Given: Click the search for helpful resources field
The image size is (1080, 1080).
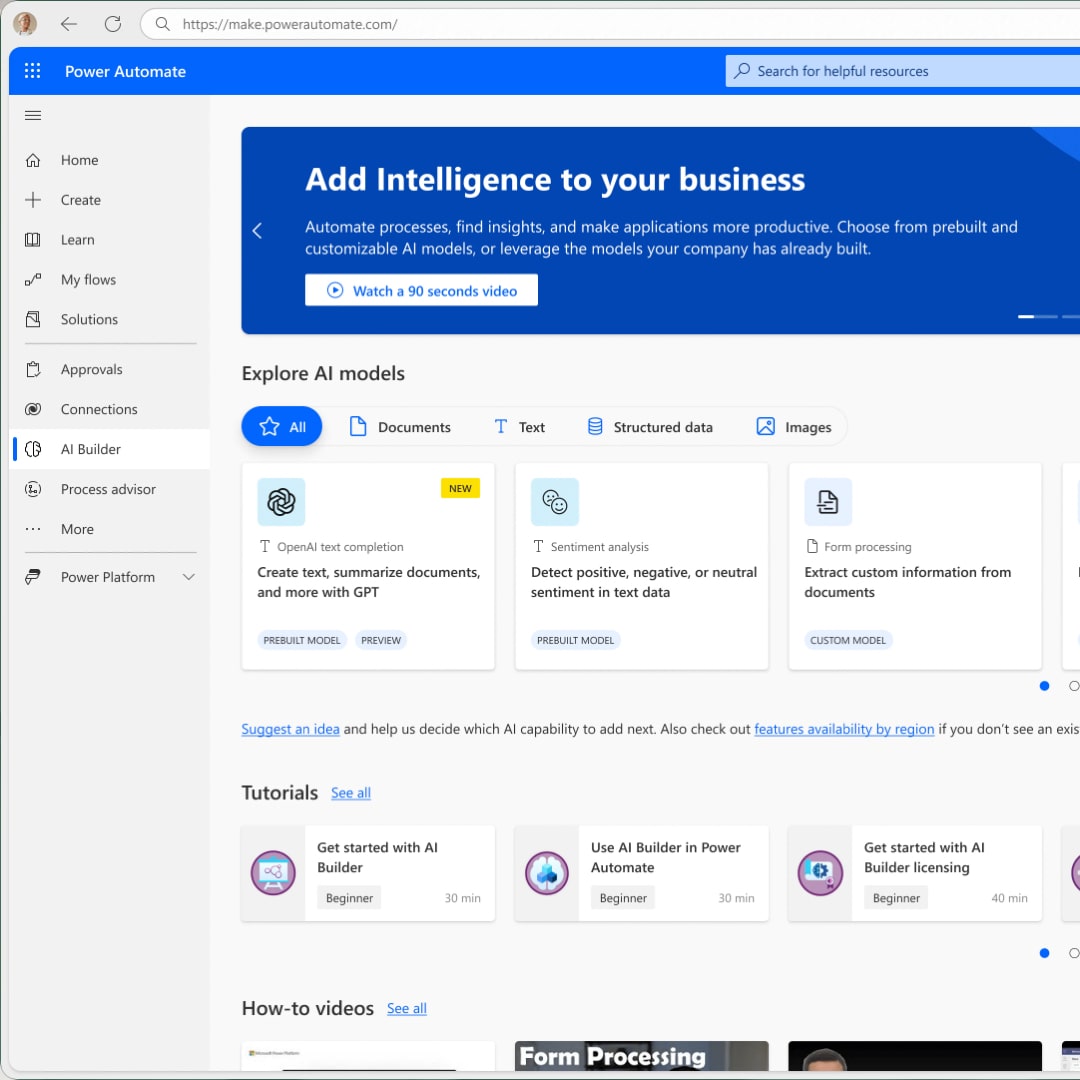Looking at the screenshot, I should pos(900,70).
